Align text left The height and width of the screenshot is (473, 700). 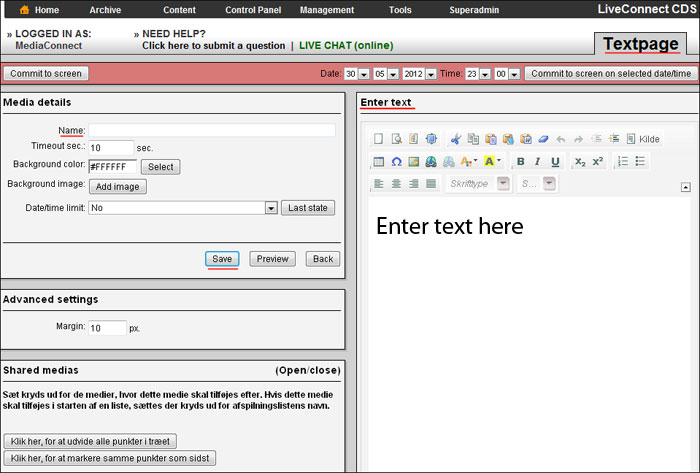coord(379,183)
